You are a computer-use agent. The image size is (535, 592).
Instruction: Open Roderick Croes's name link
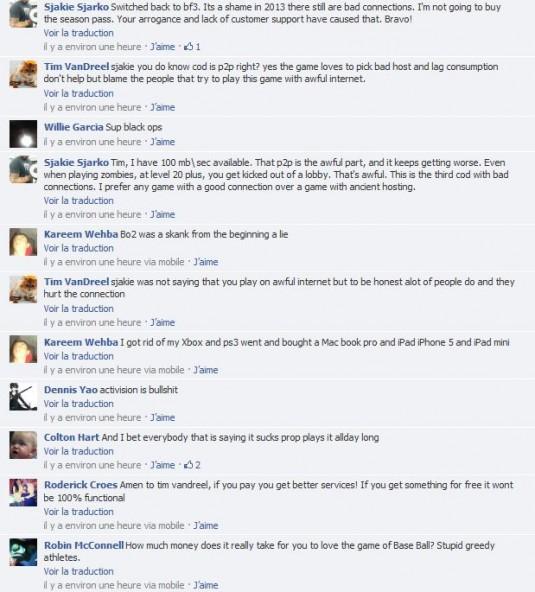point(80,485)
